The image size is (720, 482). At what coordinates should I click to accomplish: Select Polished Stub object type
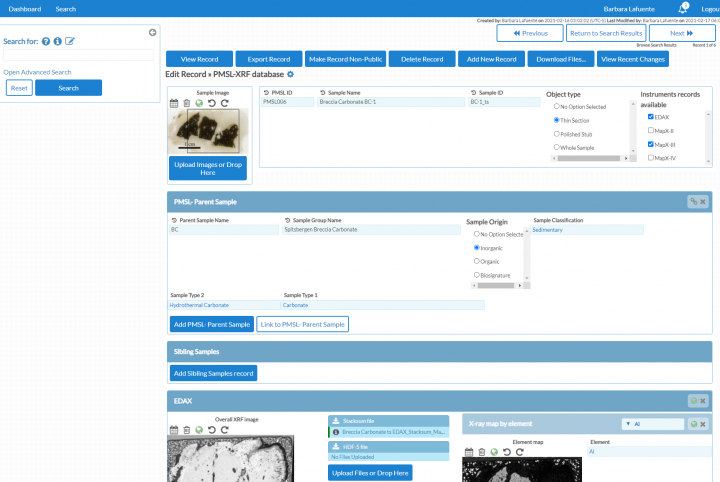557,134
